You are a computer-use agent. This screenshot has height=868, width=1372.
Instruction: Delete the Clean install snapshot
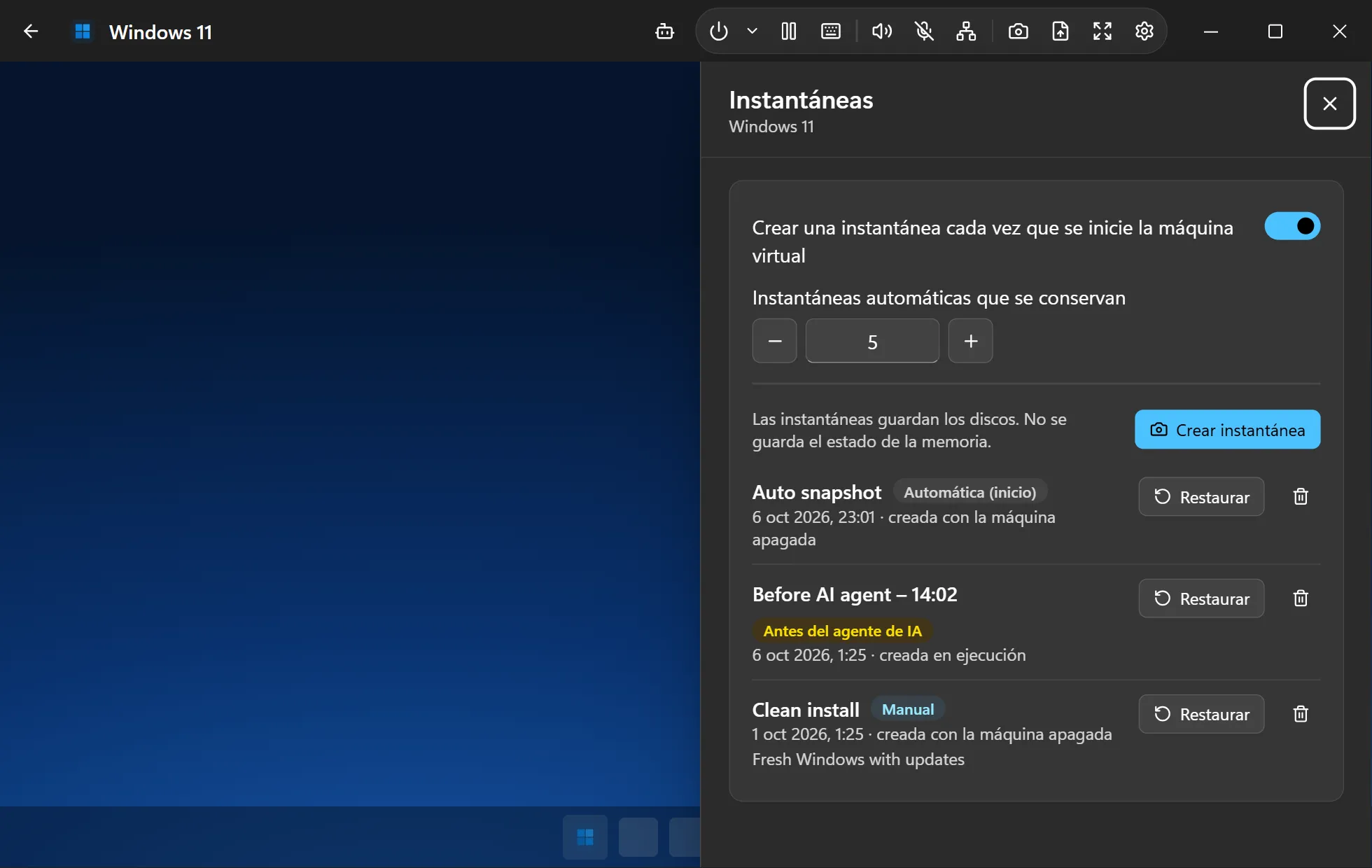[x=1301, y=714]
